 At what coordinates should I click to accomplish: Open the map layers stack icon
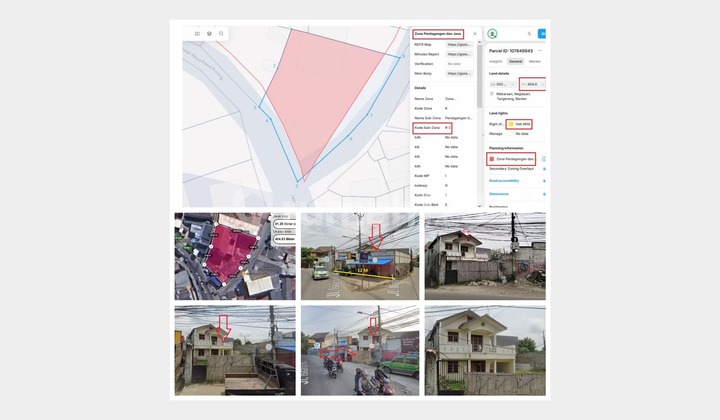coord(209,34)
